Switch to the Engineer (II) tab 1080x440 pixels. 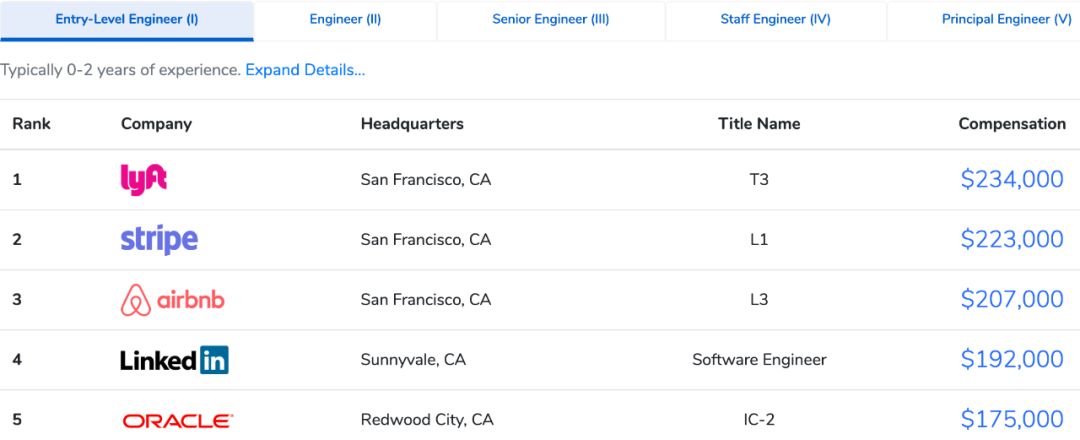click(x=345, y=20)
